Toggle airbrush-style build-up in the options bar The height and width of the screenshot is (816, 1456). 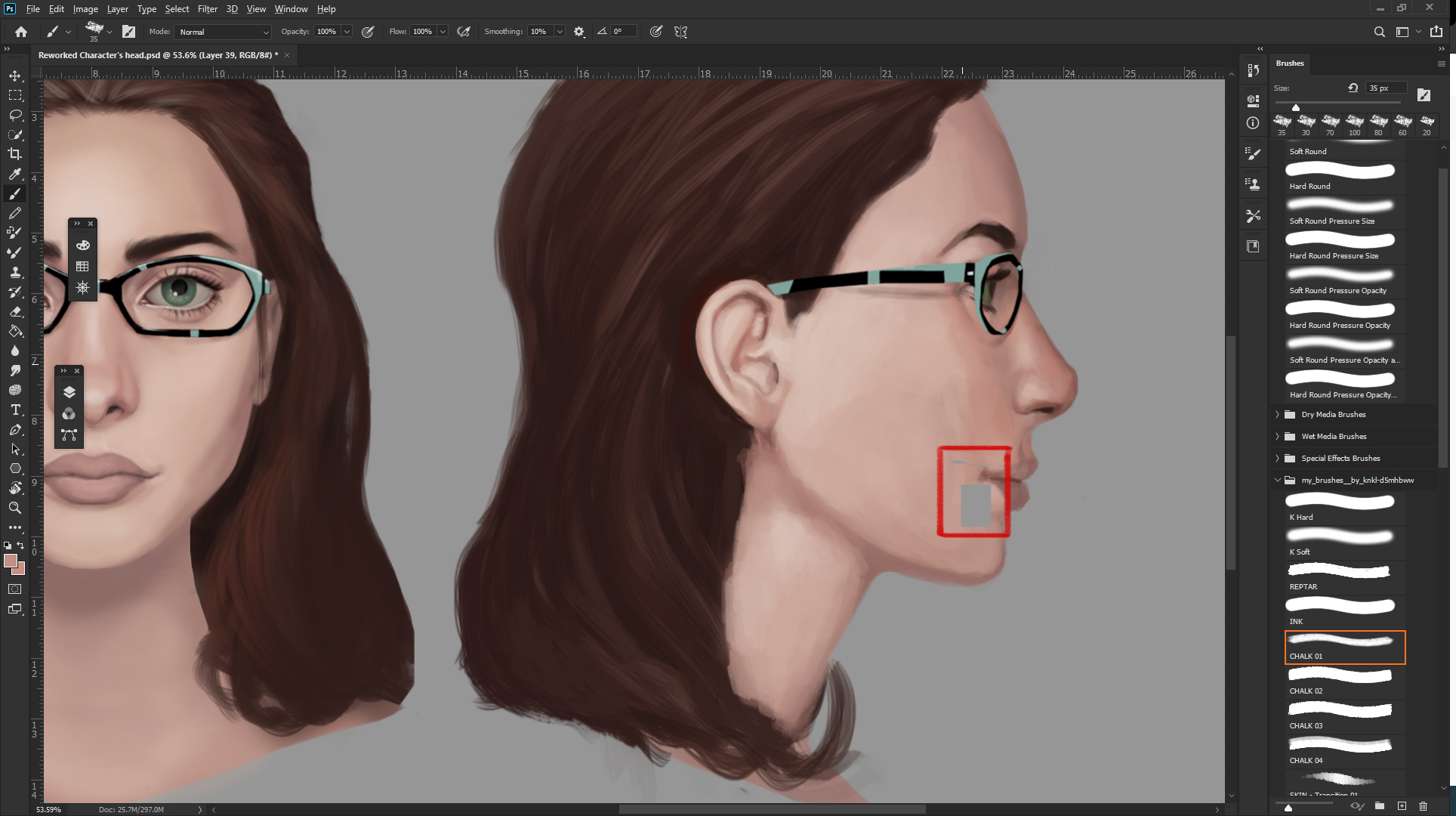(464, 31)
